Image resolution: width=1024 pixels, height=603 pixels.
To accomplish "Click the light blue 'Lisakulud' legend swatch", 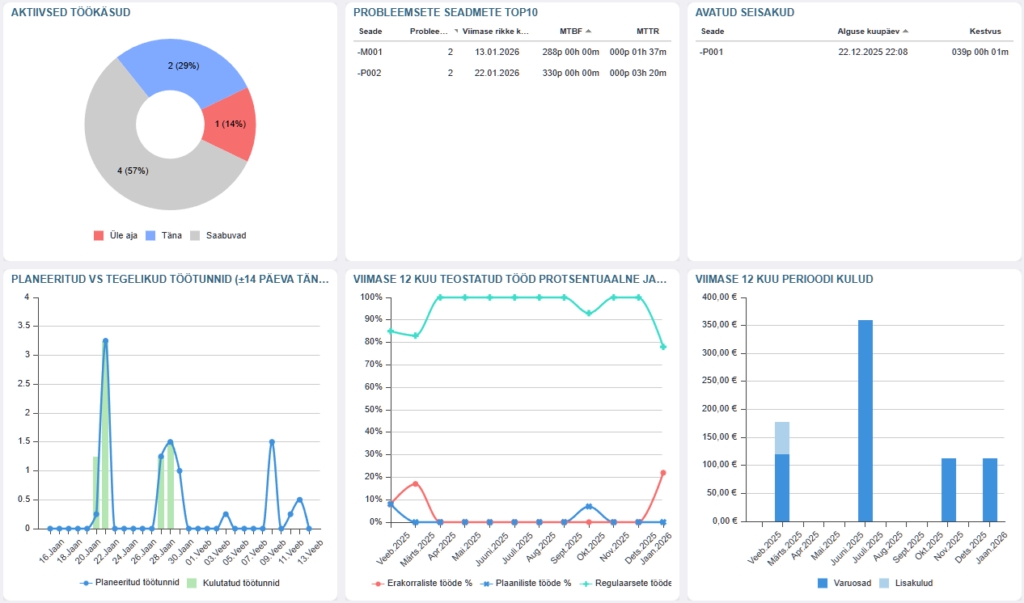I will coord(886,582).
